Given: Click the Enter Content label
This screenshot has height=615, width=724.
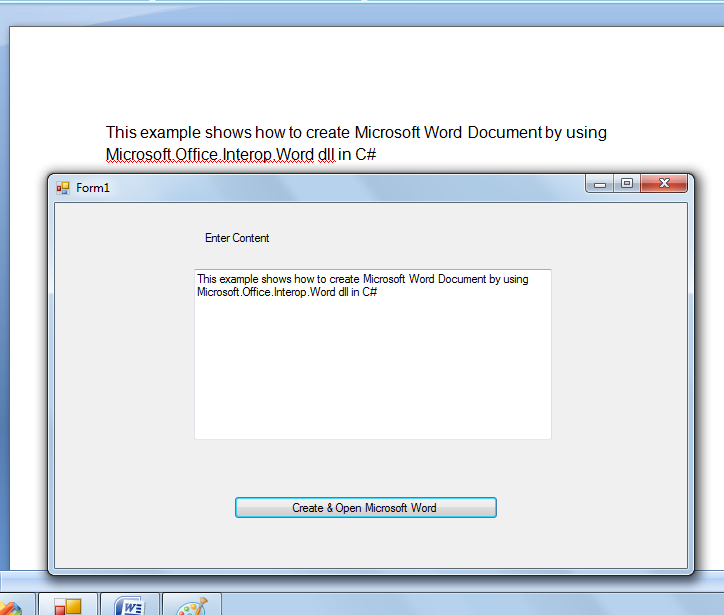Looking at the screenshot, I should (237, 238).
